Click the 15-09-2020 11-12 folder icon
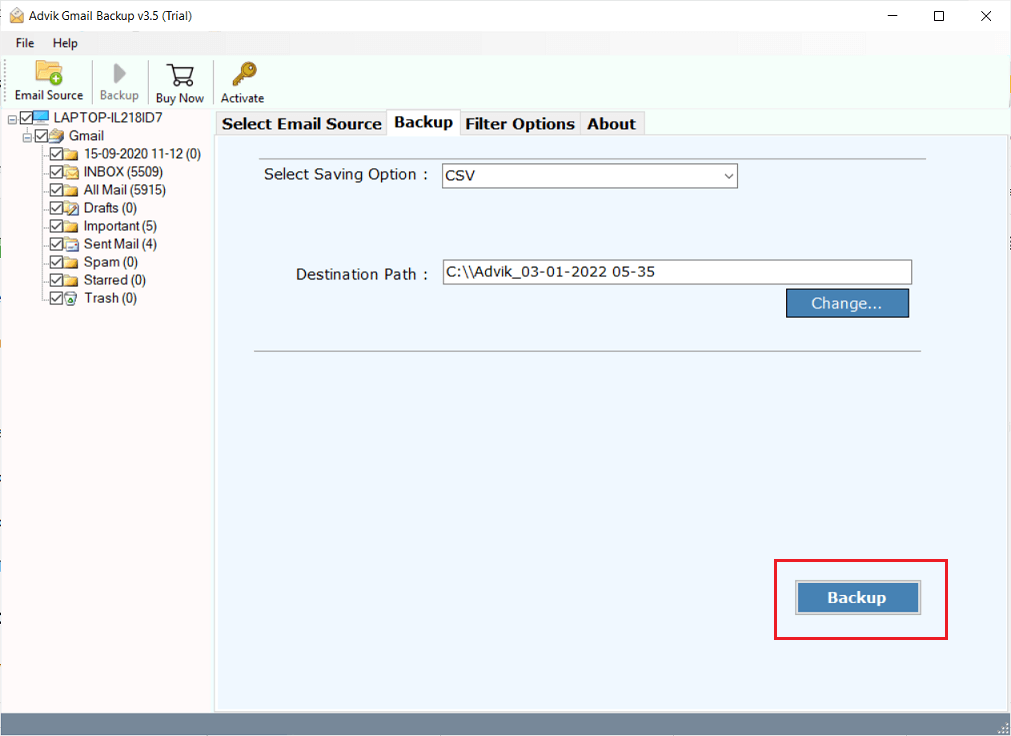 [71, 154]
